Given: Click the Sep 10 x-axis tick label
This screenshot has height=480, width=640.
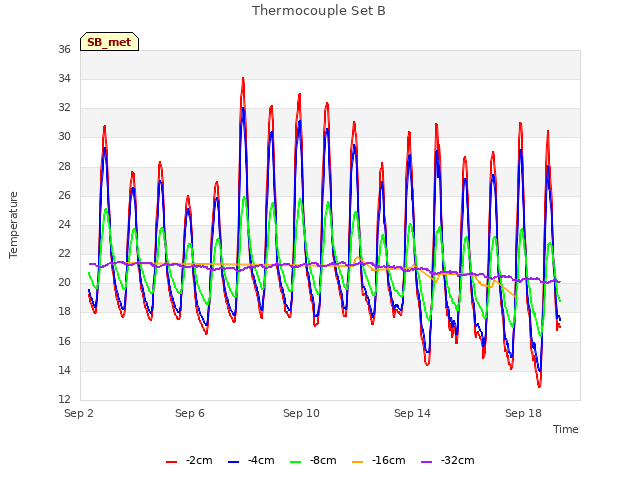Looking at the screenshot, I should coord(301,413).
